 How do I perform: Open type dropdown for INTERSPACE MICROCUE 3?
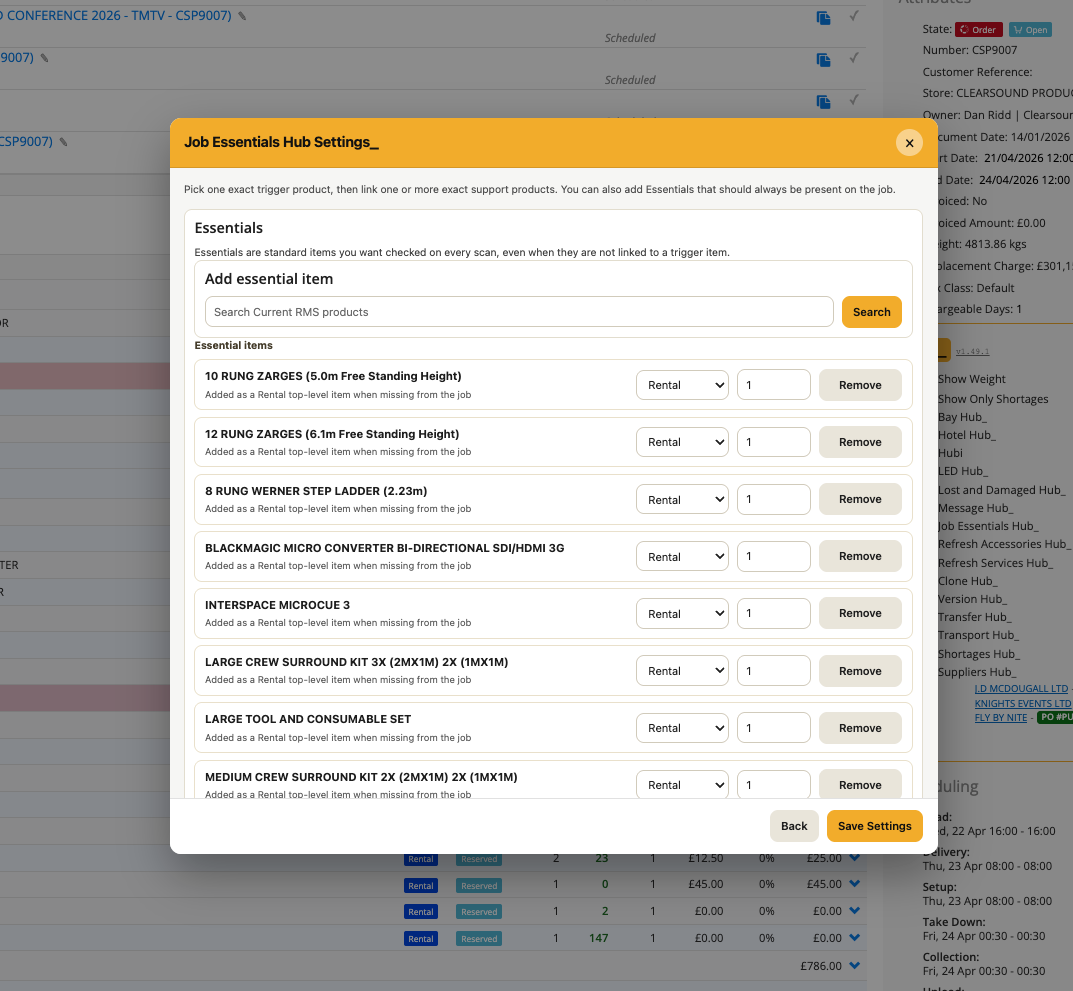tap(682, 614)
